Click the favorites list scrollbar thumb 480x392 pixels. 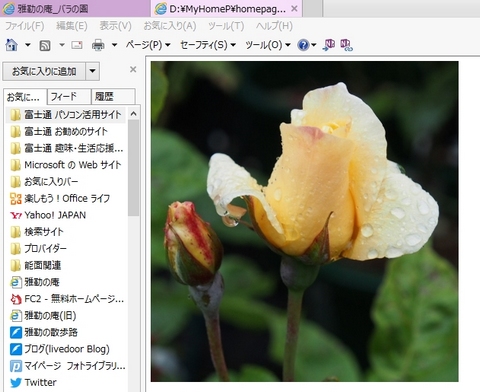click(134, 168)
